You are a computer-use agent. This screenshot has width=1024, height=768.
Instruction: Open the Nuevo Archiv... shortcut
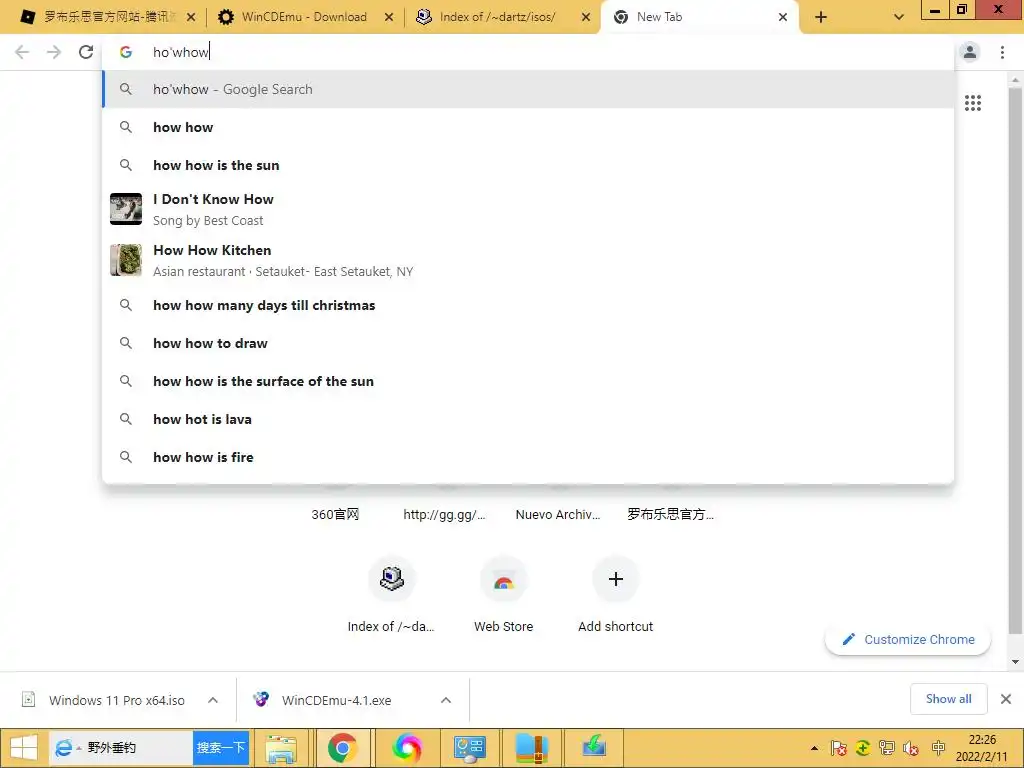pos(558,514)
